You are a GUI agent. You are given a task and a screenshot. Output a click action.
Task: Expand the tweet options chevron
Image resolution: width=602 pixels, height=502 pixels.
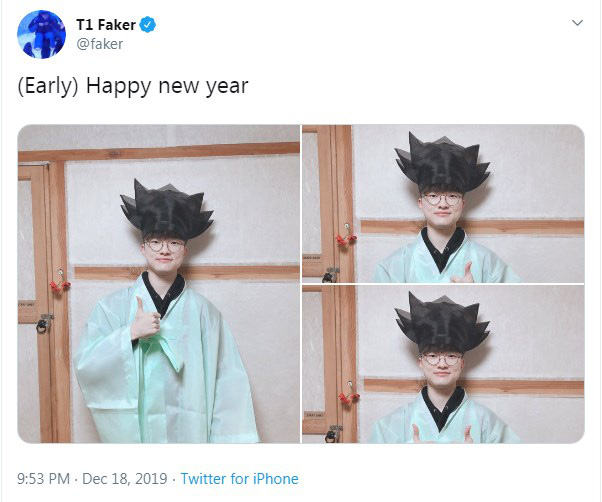tap(577, 23)
